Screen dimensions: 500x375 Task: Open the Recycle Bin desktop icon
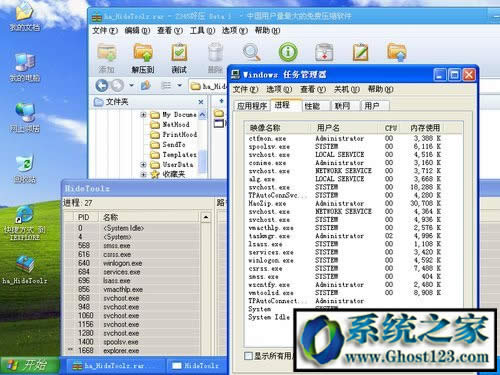click(x=25, y=168)
